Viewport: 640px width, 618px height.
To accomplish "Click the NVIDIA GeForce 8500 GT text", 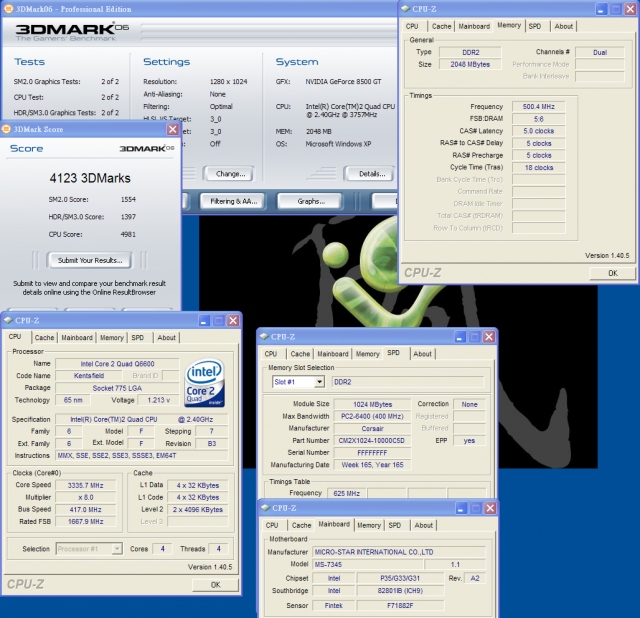I will tap(343, 82).
